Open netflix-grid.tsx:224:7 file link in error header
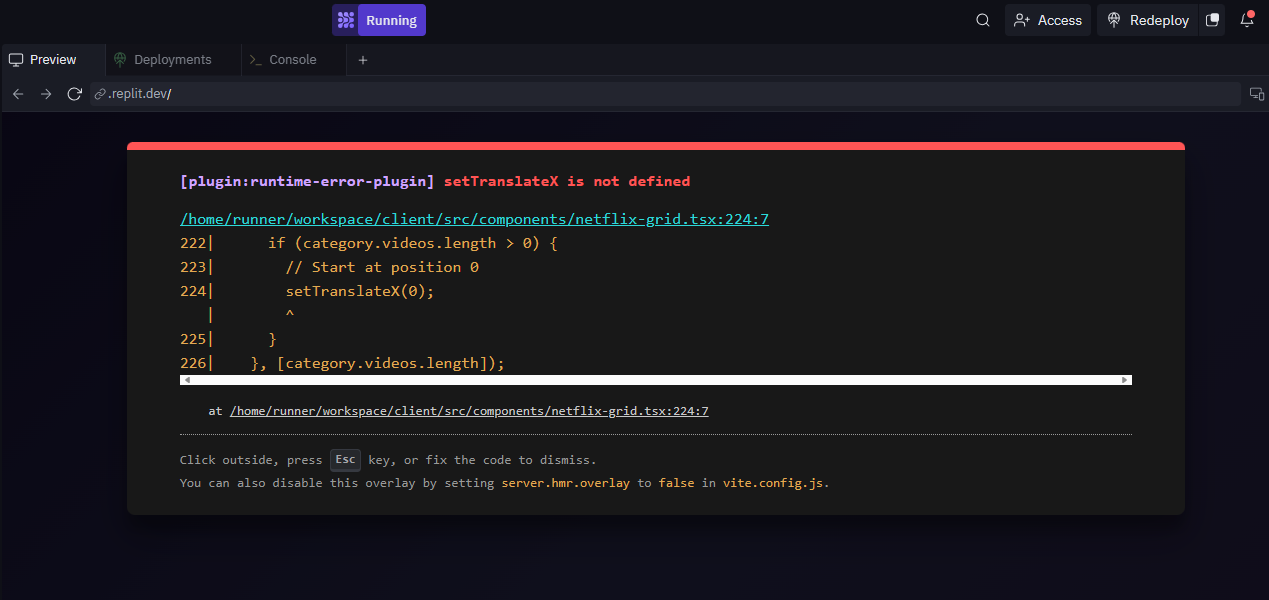The width and height of the screenshot is (1269, 600). pyautogui.click(x=474, y=219)
